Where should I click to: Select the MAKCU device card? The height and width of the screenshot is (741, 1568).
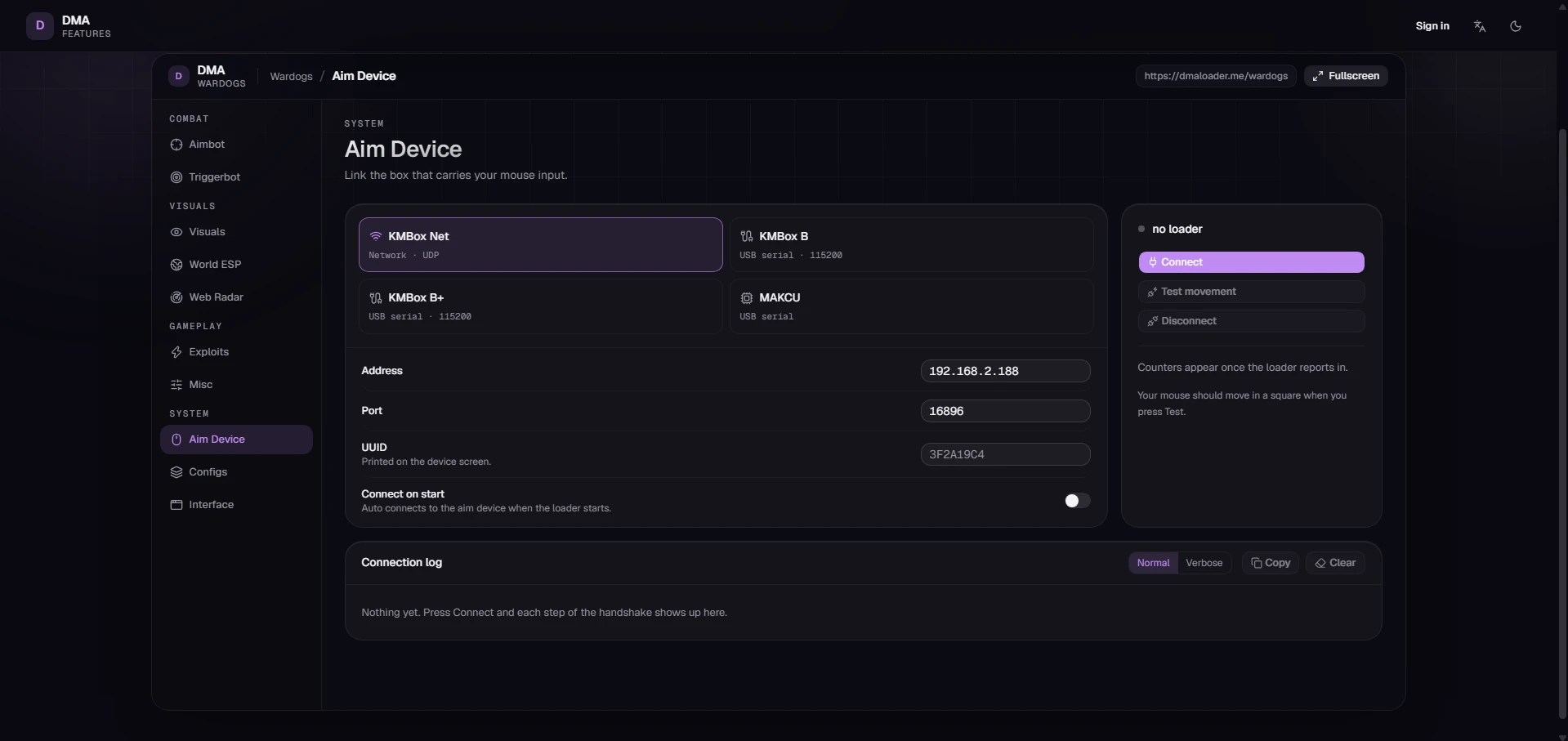pos(911,306)
